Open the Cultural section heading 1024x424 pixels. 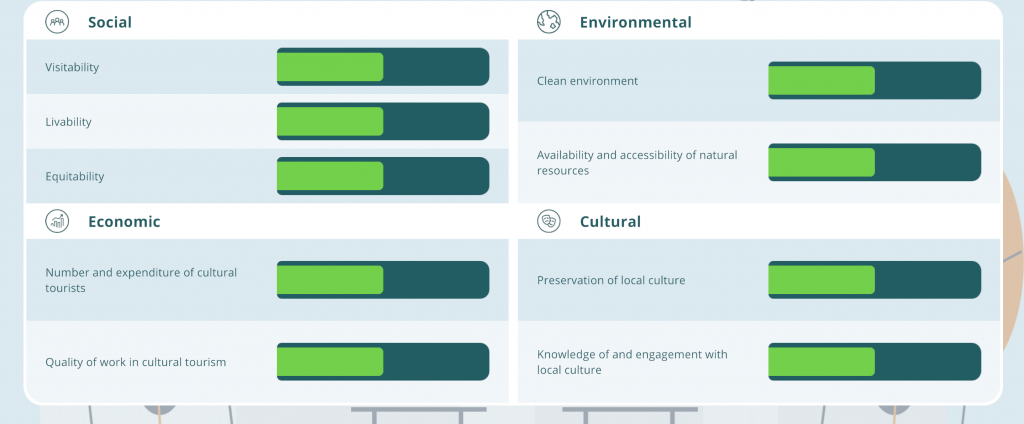pyautogui.click(x=610, y=221)
